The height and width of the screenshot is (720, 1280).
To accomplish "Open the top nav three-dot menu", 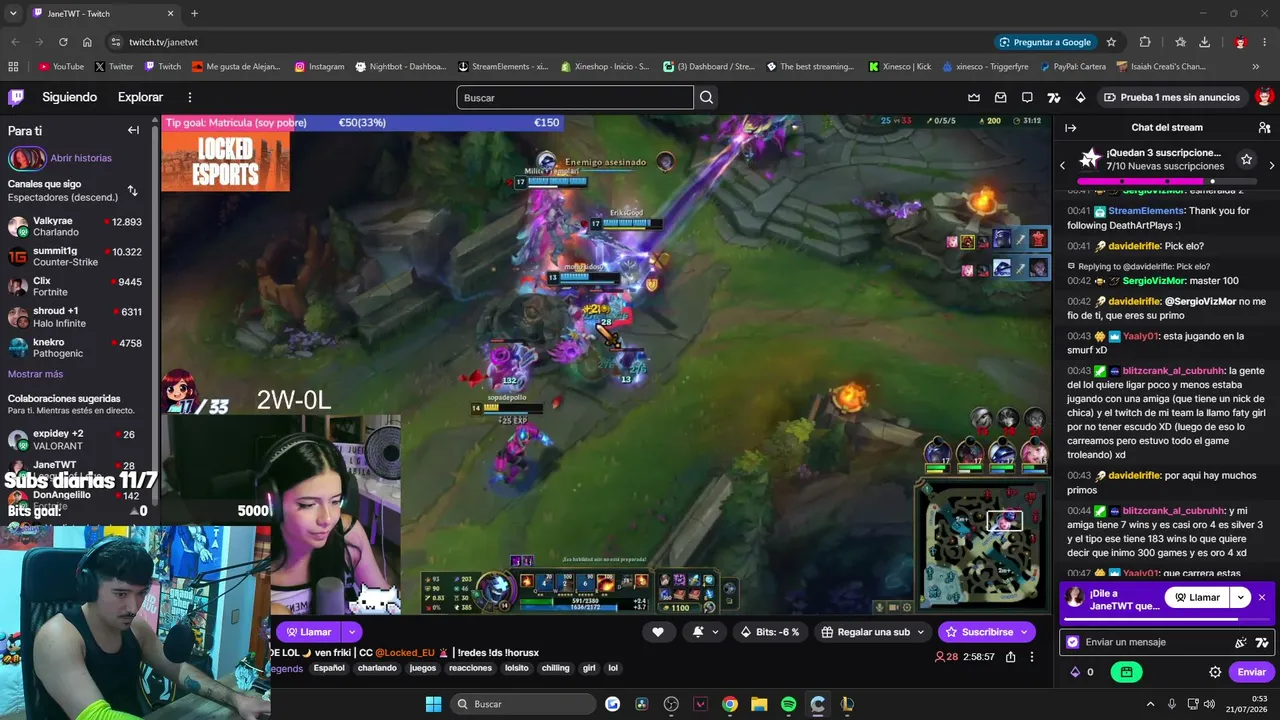I will coord(190,97).
